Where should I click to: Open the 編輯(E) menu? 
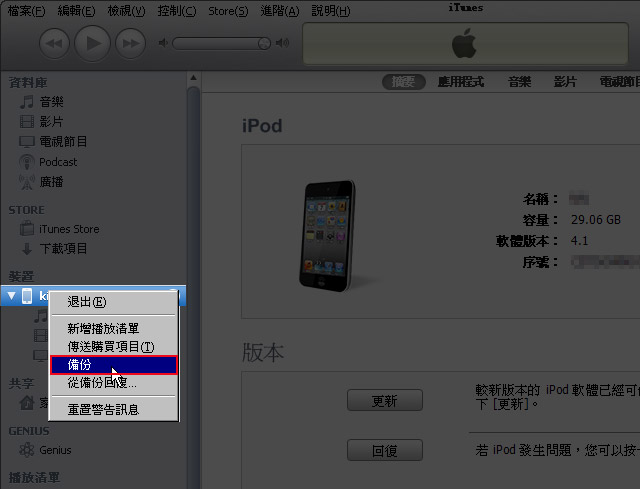point(76,11)
